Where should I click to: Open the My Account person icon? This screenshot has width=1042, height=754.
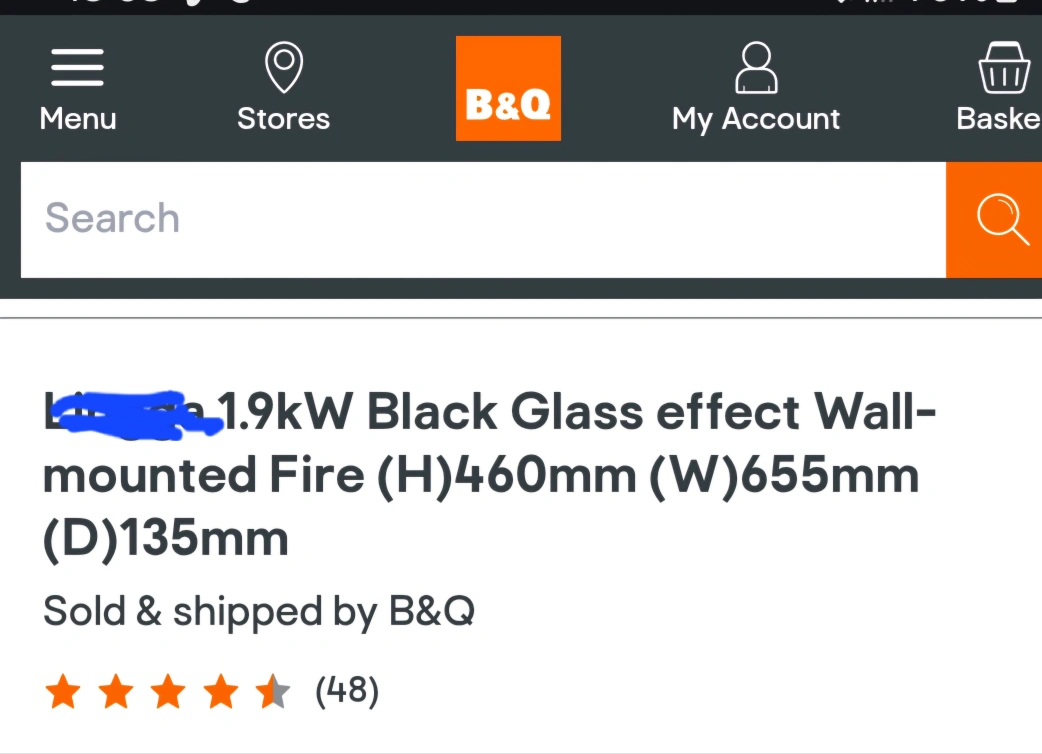pyautogui.click(x=756, y=67)
